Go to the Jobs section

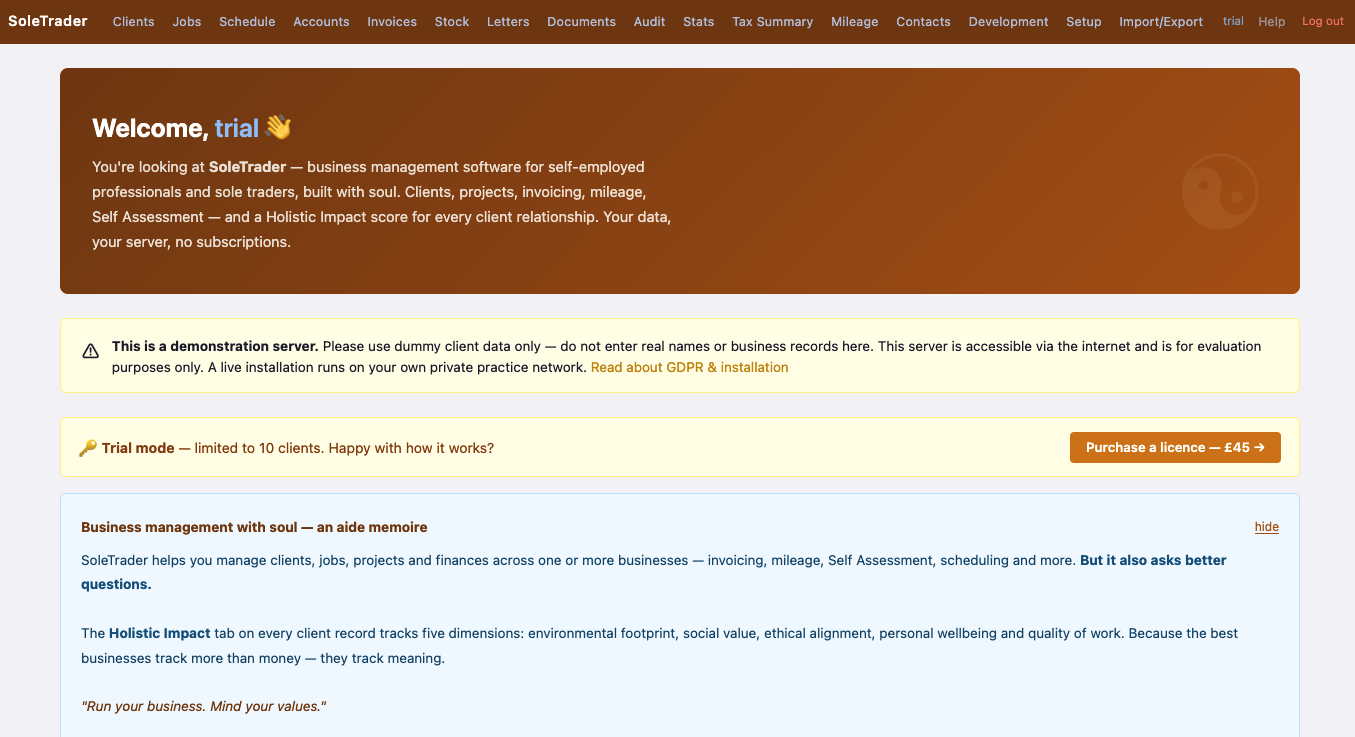coord(187,21)
